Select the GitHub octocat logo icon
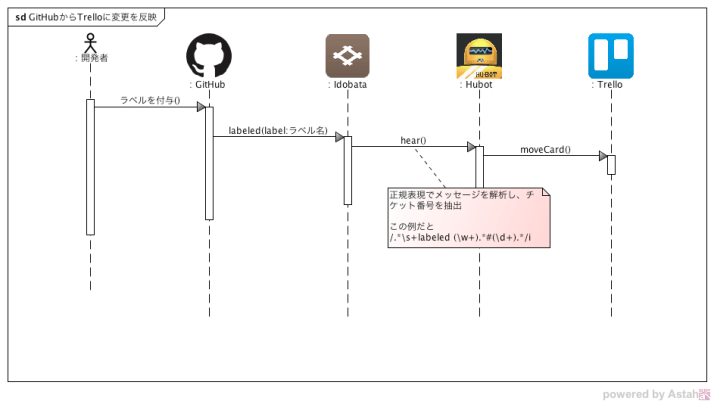This screenshot has height=404, width=714. 208,55
